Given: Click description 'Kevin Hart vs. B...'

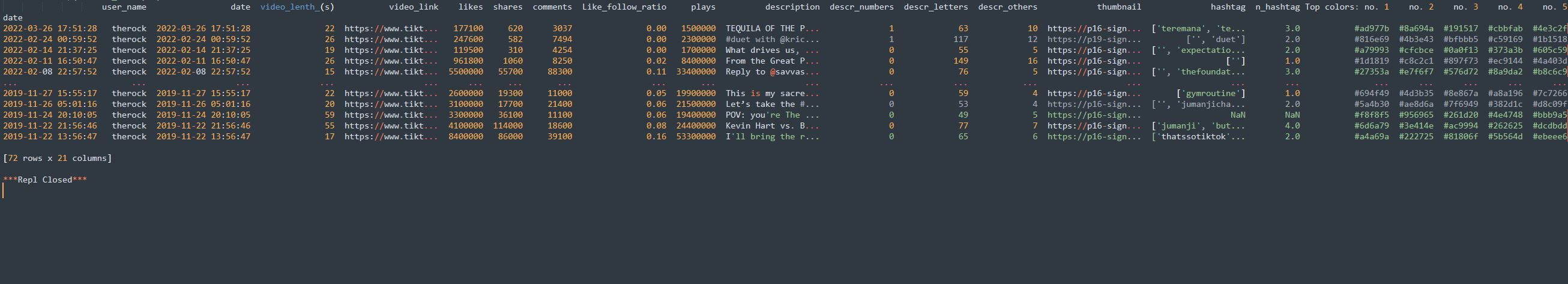Looking at the screenshot, I should click(773, 126).
